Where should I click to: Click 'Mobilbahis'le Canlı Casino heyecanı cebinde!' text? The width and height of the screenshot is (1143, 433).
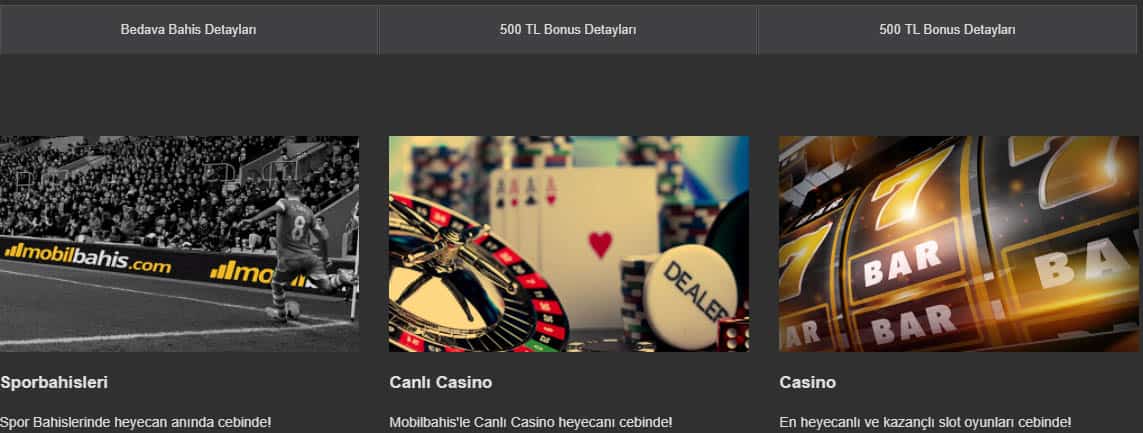[530, 422]
